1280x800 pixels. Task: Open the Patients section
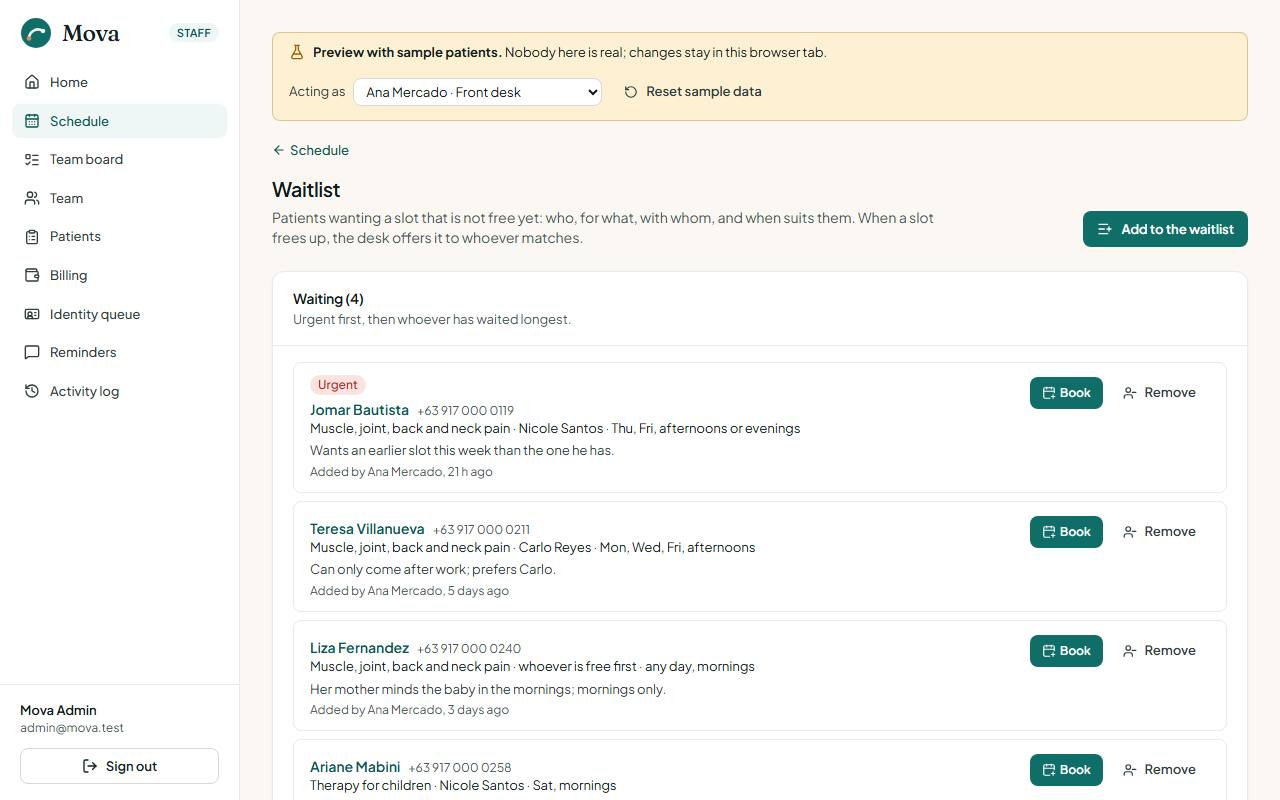point(119,236)
